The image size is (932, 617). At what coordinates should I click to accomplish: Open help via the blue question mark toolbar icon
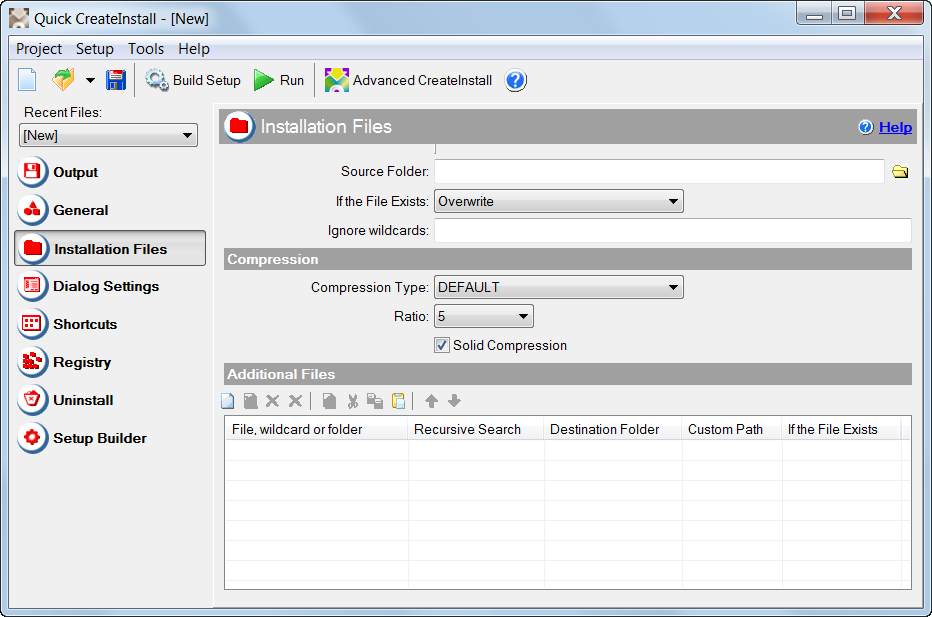(515, 80)
